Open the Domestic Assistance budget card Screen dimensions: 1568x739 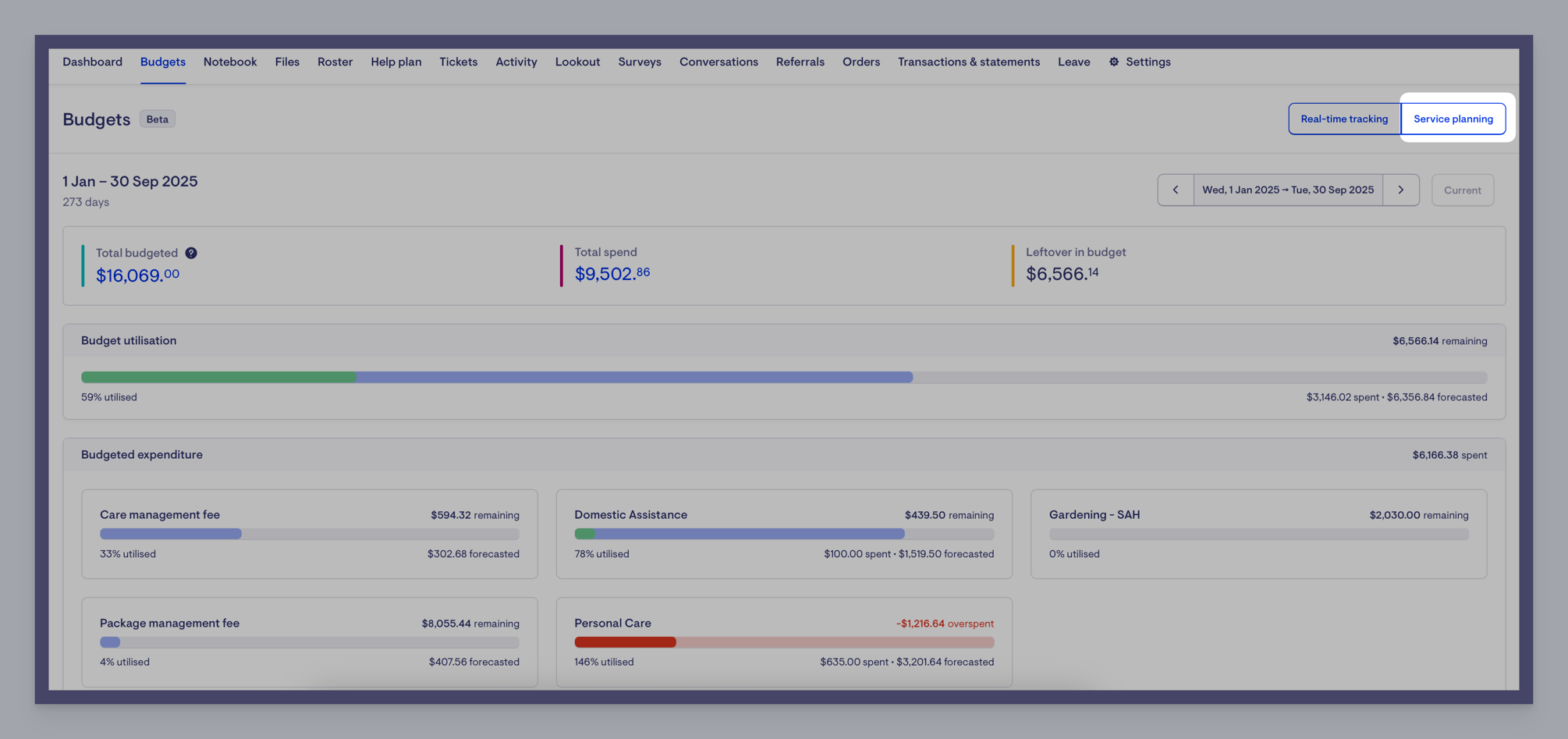point(784,534)
